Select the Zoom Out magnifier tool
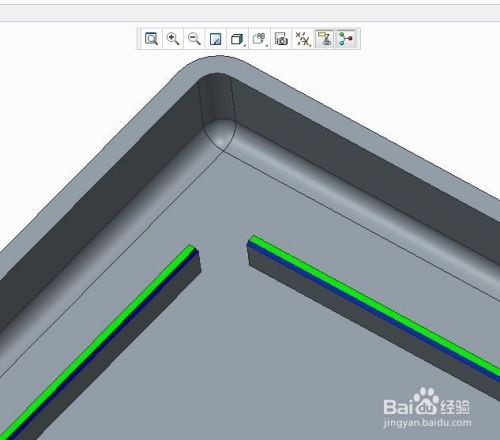The image size is (500, 440). (194, 39)
